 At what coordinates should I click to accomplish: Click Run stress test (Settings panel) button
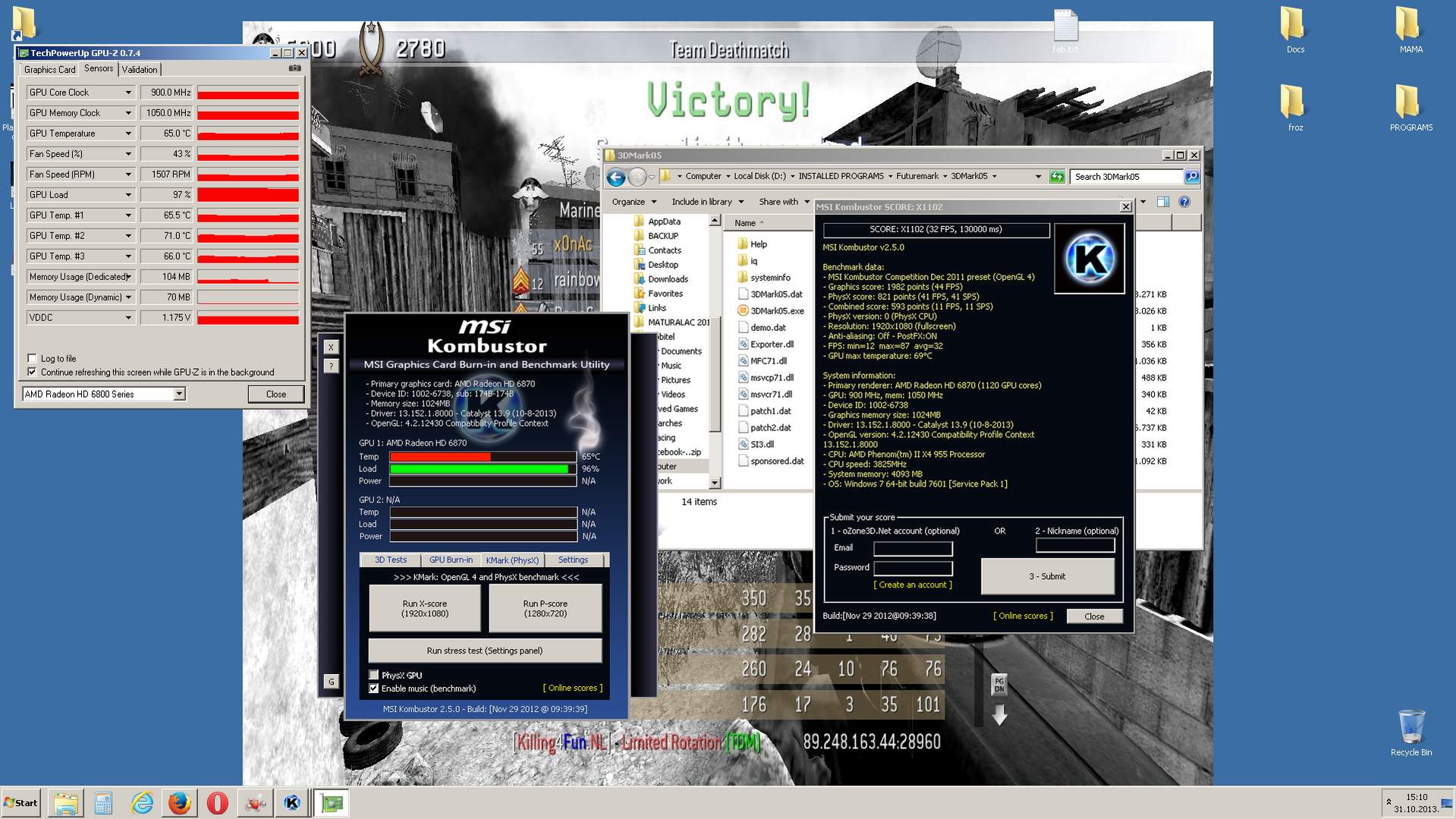coord(485,650)
